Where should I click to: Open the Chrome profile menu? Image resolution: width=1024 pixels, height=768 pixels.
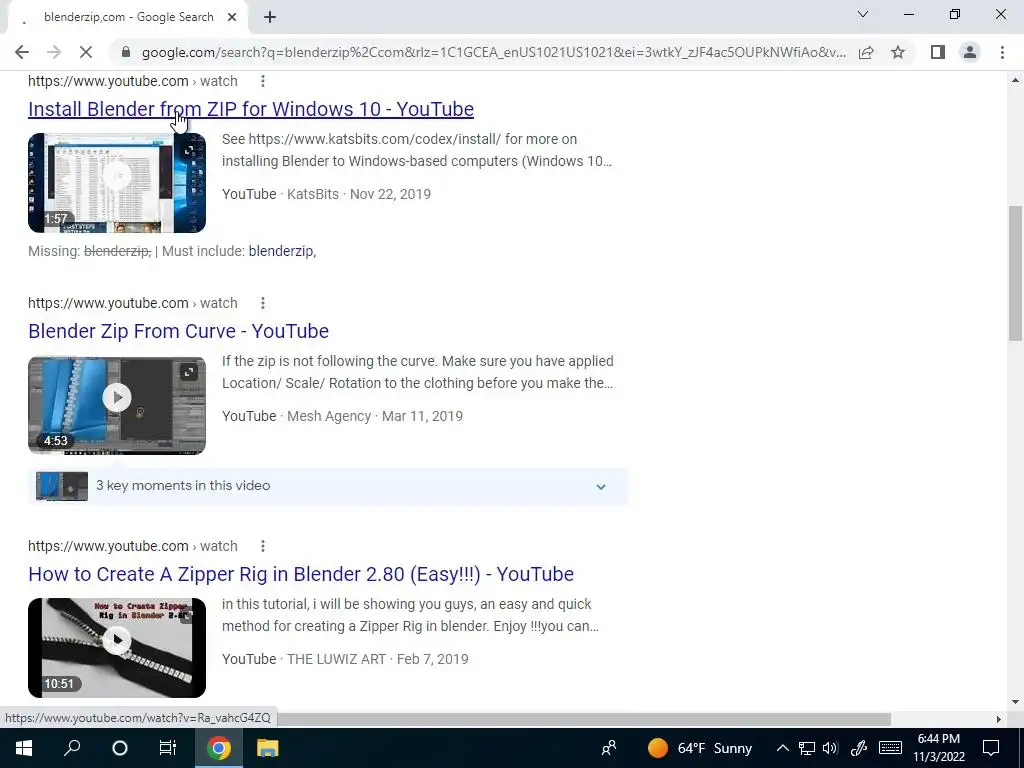(x=970, y=52)
